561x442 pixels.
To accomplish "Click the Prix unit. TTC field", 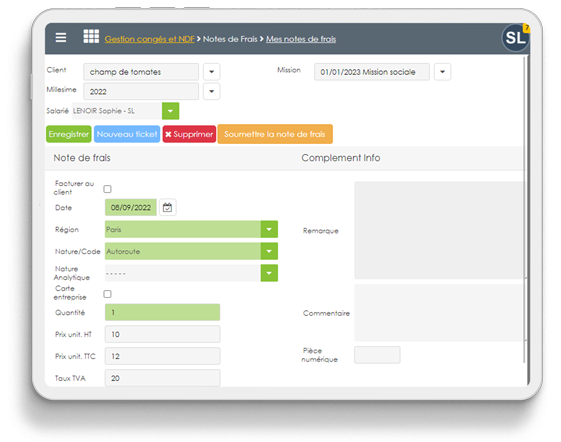I will coord(162,356).
